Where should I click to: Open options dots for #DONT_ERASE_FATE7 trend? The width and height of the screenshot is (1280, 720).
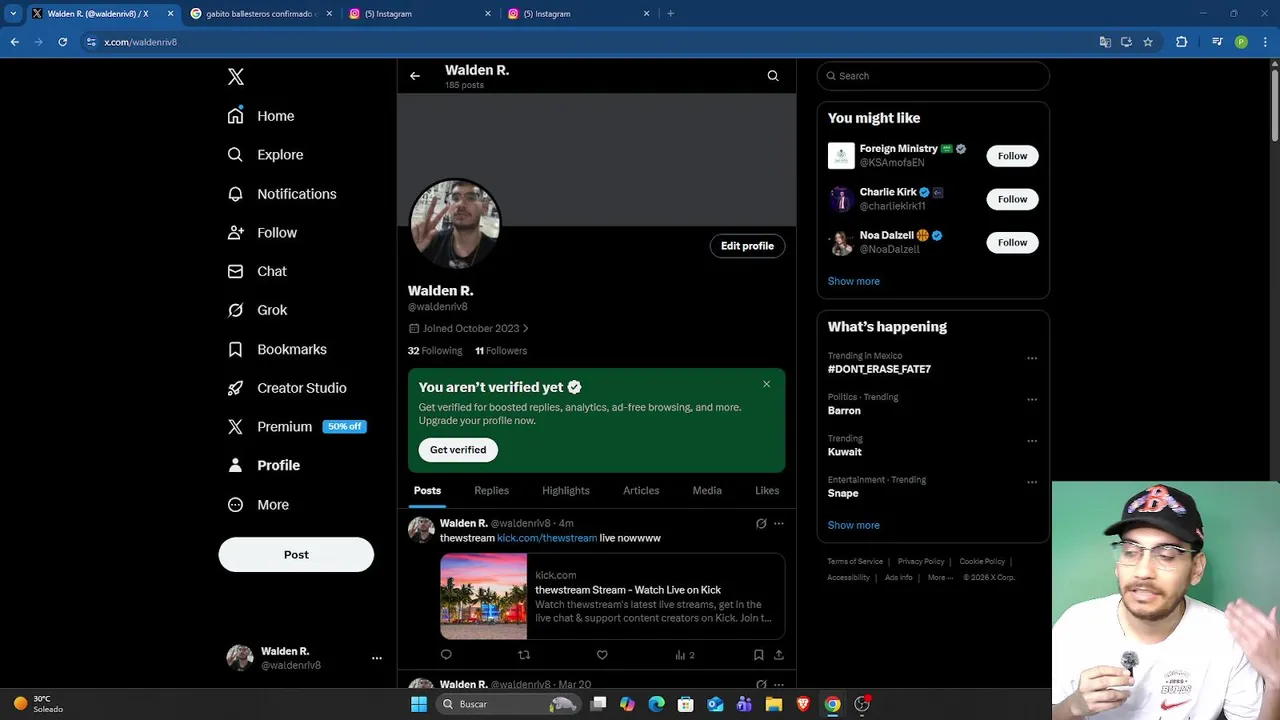pos(1032,358)
